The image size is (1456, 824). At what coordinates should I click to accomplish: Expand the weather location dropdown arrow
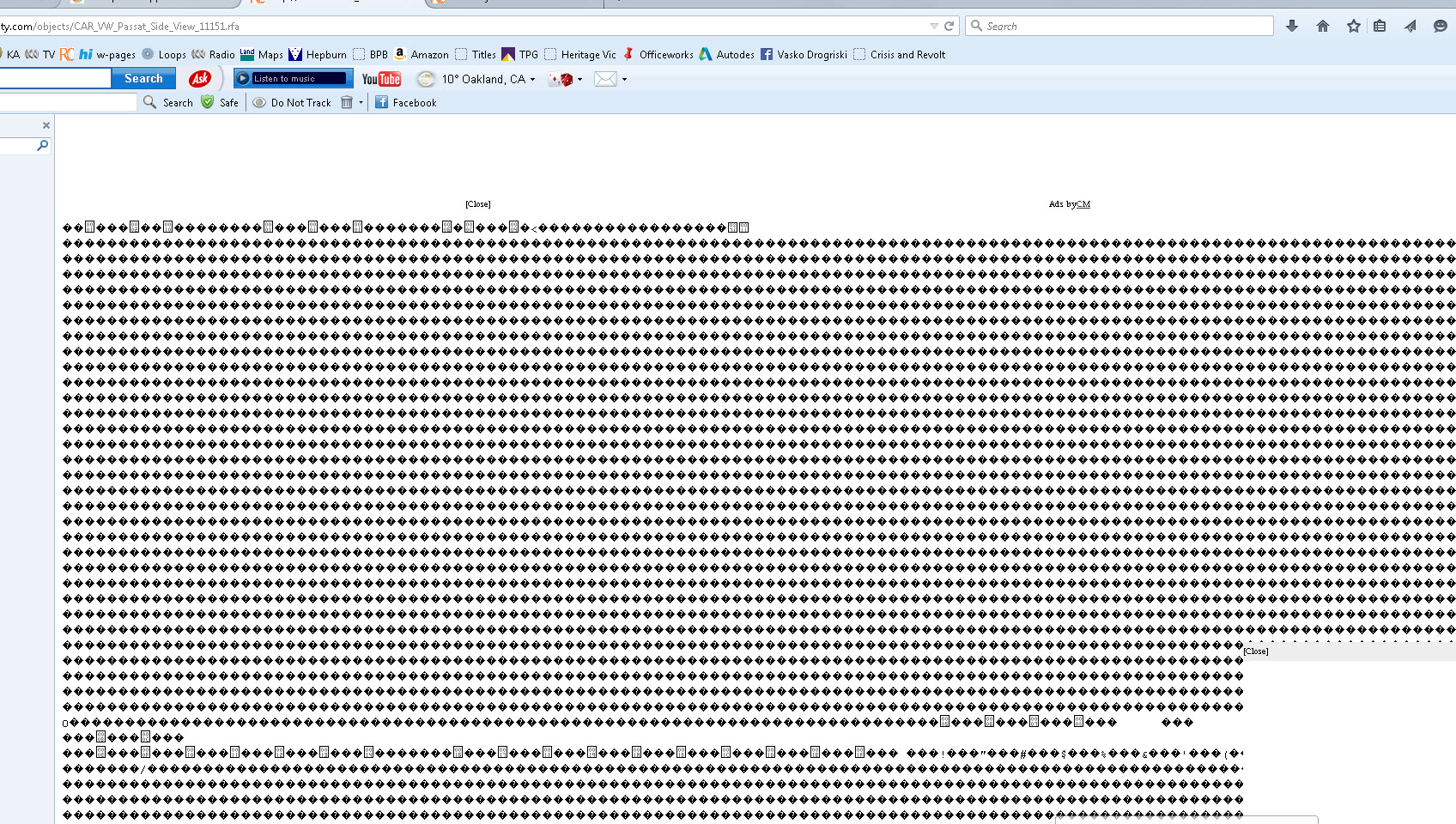(533, 79)
